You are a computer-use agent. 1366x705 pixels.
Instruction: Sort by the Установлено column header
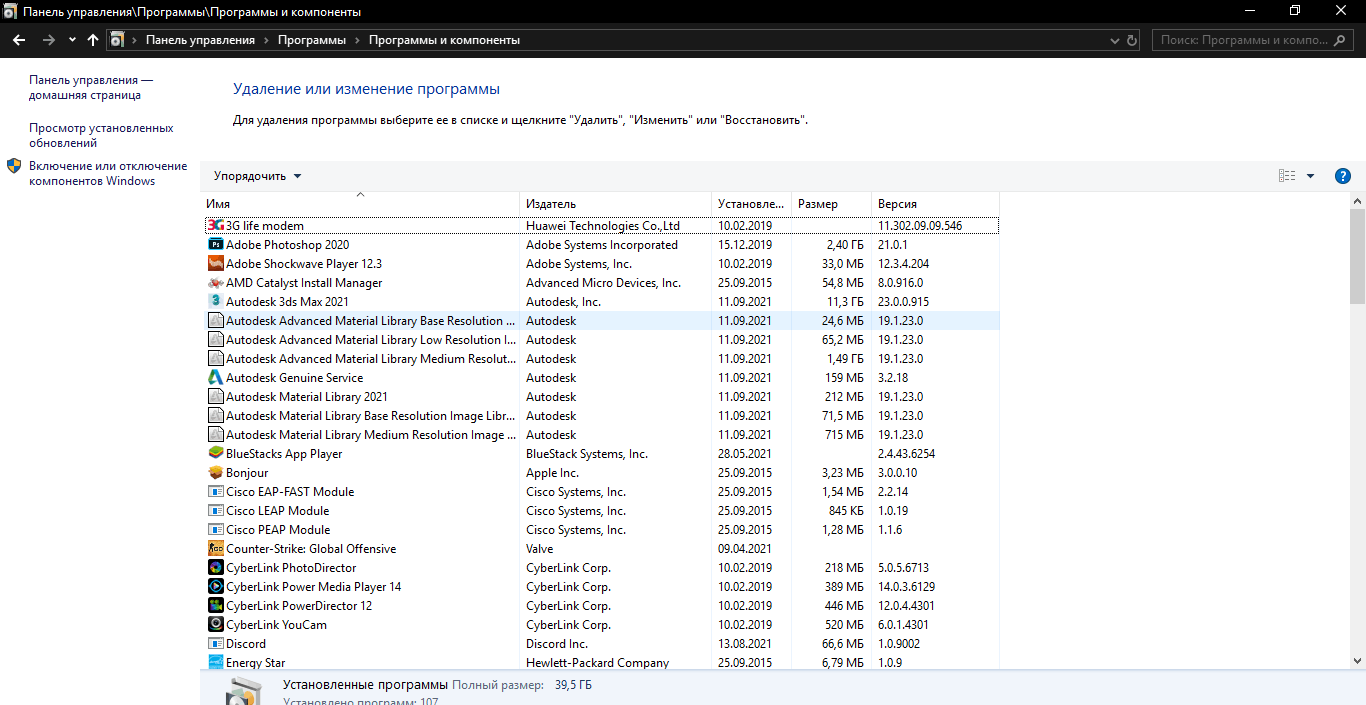(751, 204)
